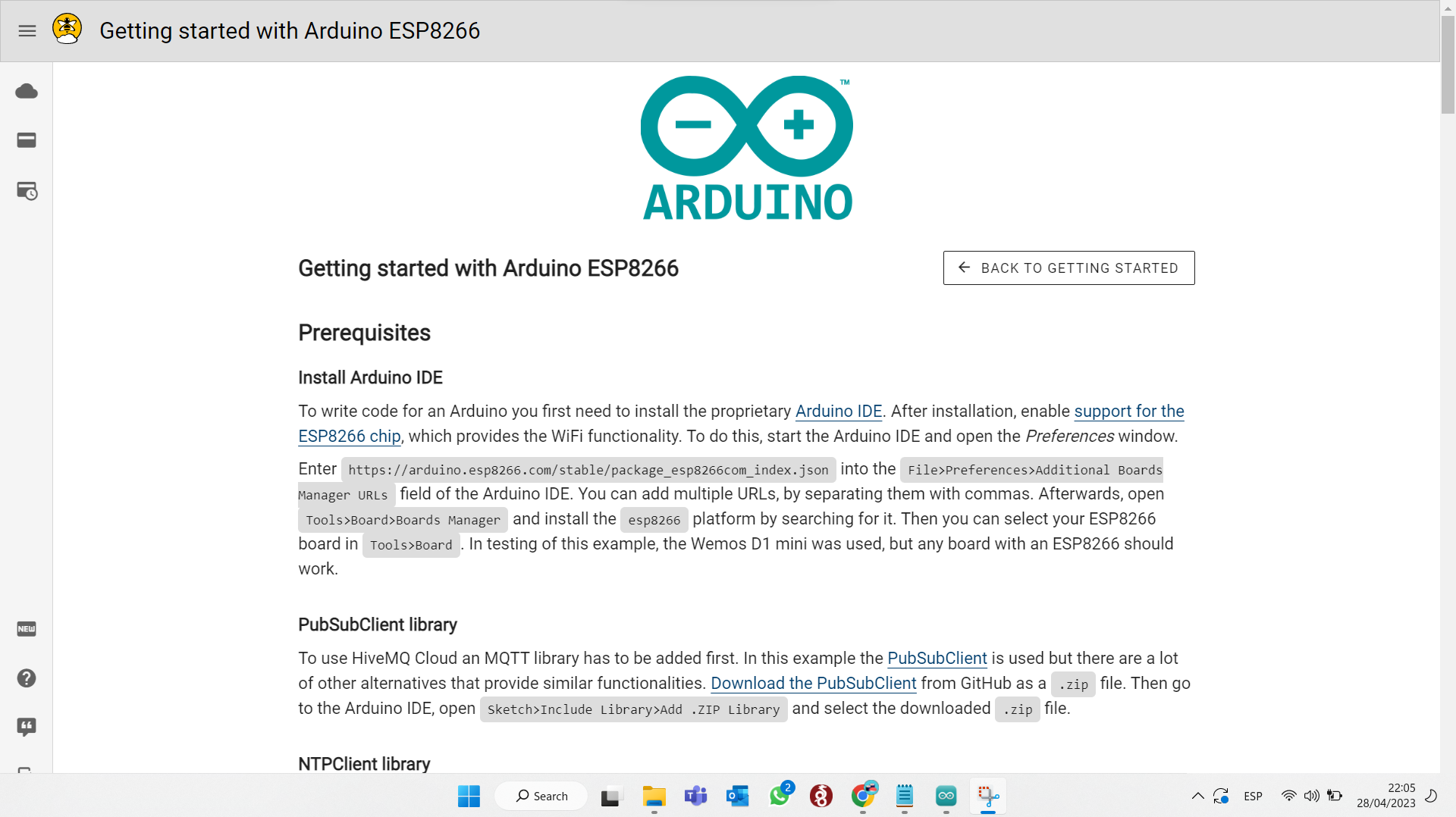Viewport: 1456px width, 817px height.
Task: Open the payment history sidebar icon
Action: (x=27, y=190)
